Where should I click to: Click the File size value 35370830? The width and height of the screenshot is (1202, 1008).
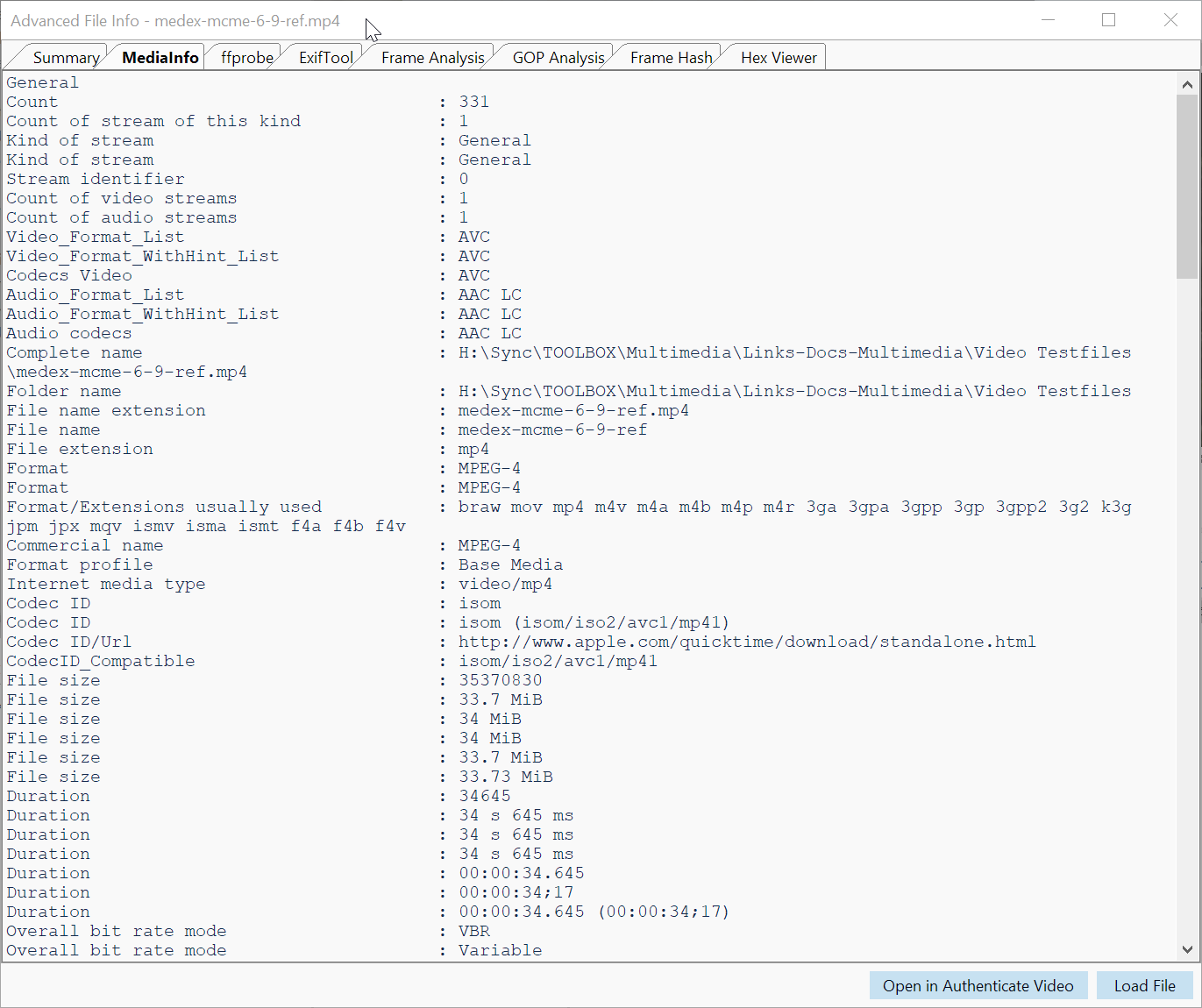(500, 679)
